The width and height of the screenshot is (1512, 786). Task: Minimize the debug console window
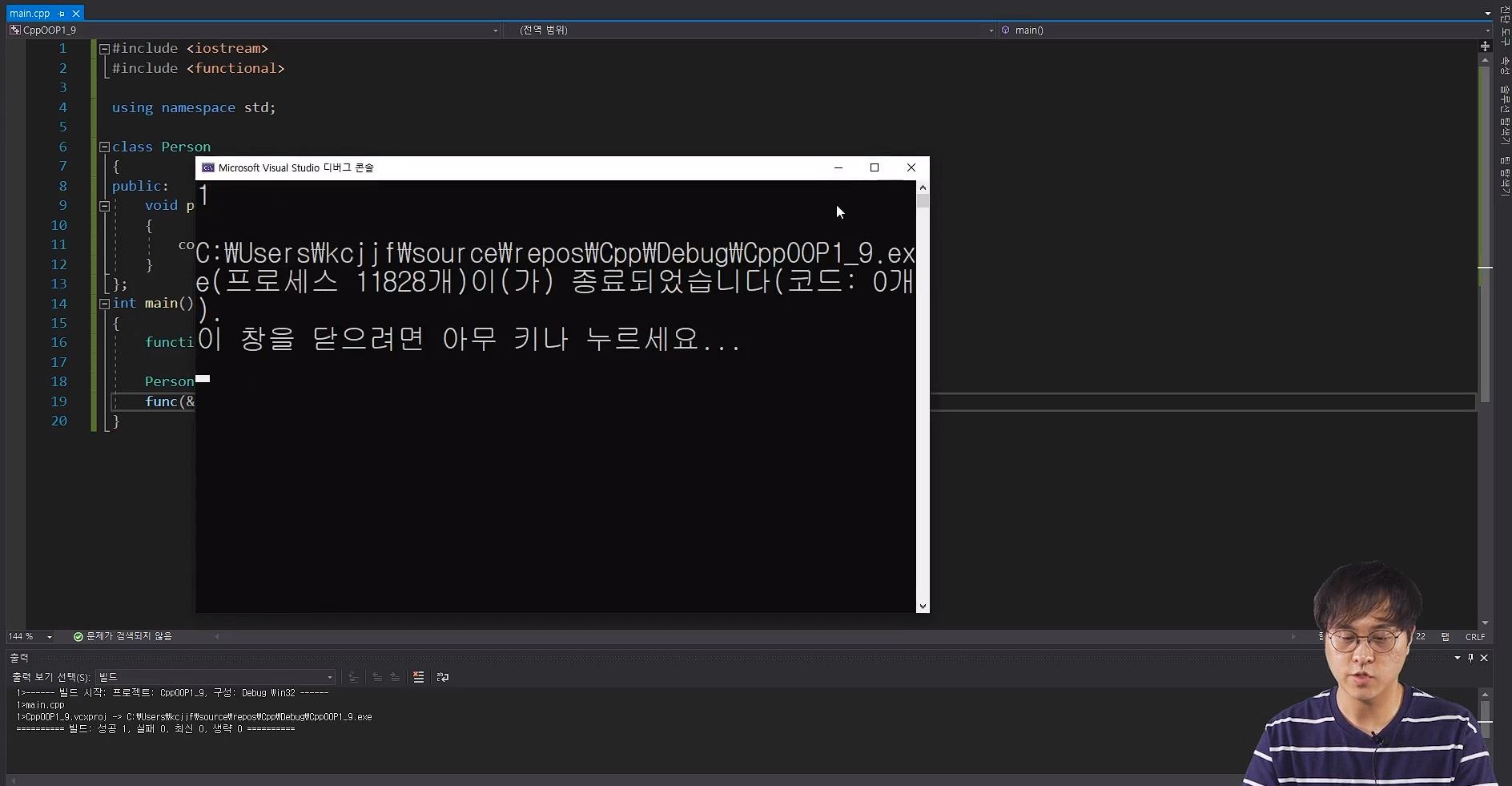838,168
